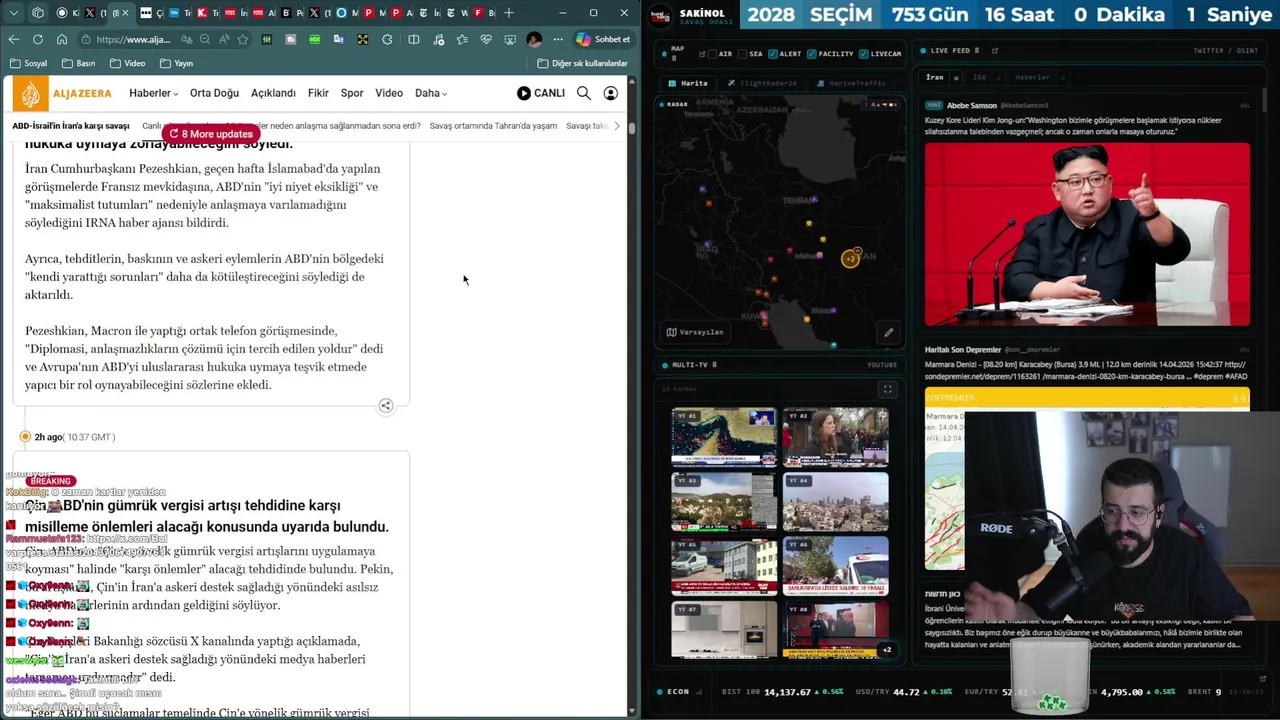Share the Pezeshkian article update

386,405
